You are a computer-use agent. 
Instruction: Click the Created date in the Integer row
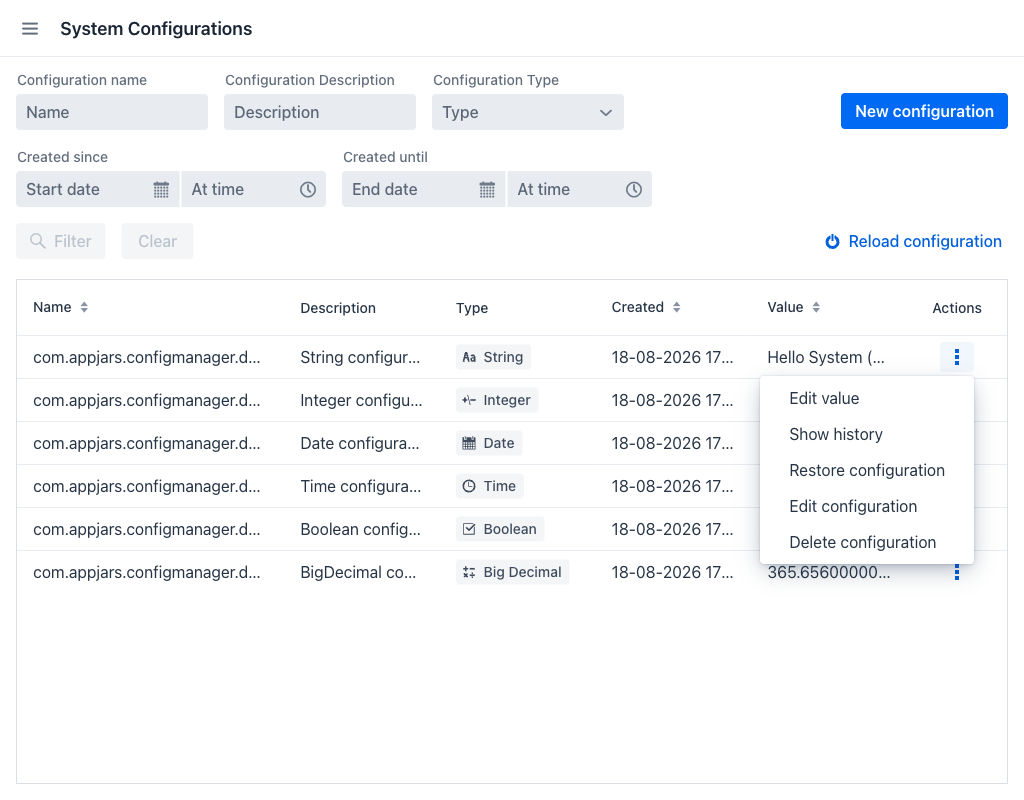pyautogui.click(x=672, y=400)
